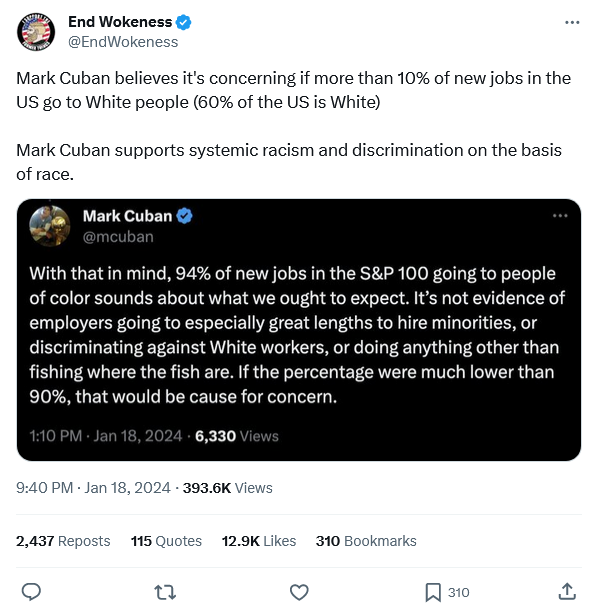View the 12.9K Likes list
This screenshot has width=598, height=615.
(x=259, y=541)
